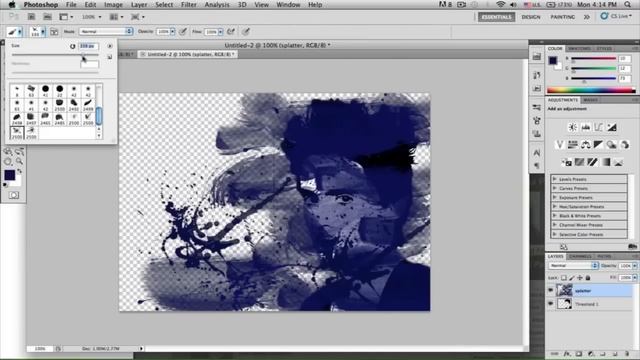
Task: Switch to the Essentials workspace
Action: coord(496,17)
